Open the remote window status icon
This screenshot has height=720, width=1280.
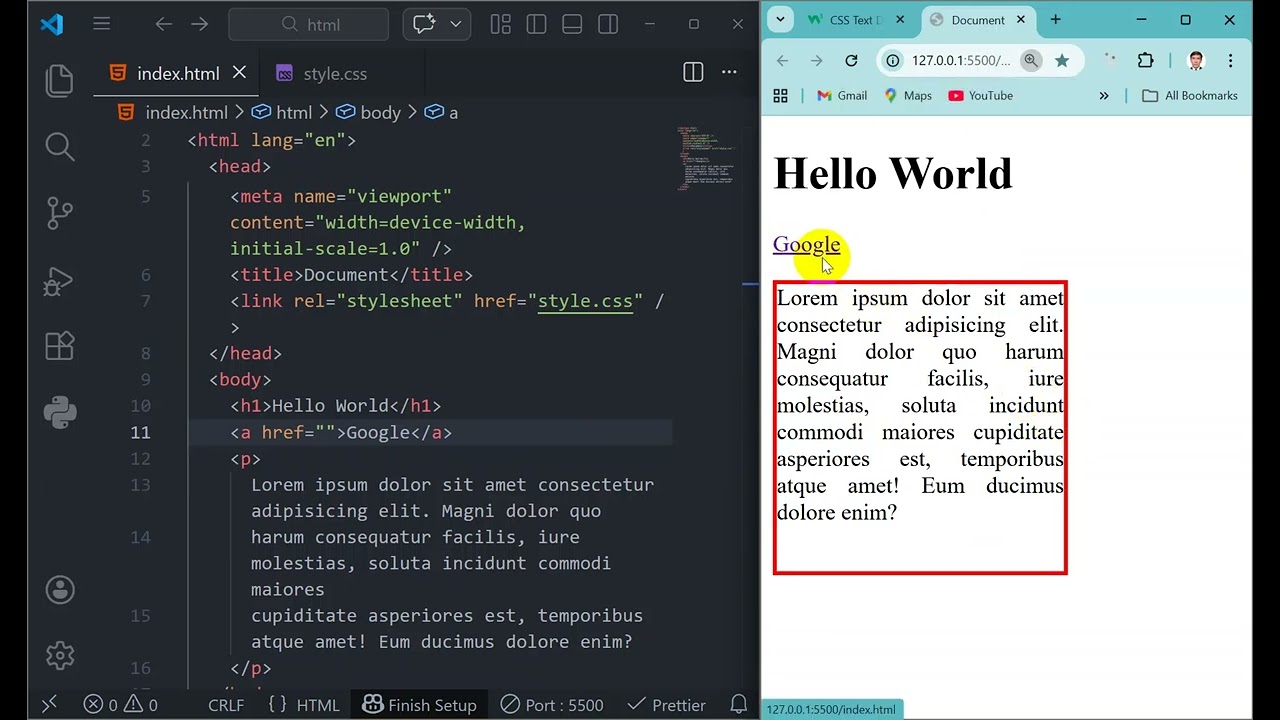[x=49, y=705]
